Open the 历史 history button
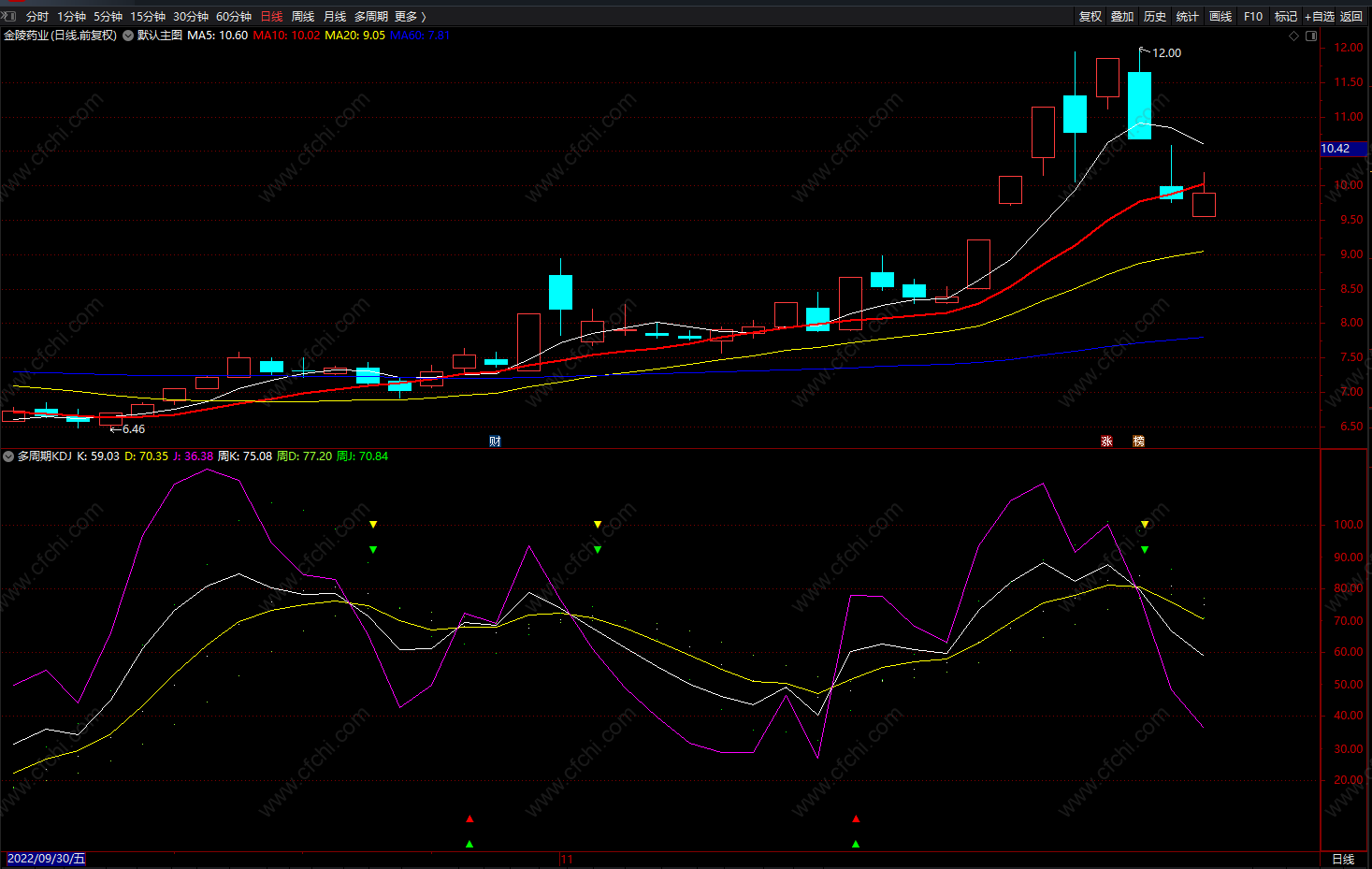 [x=1155, y=17]
